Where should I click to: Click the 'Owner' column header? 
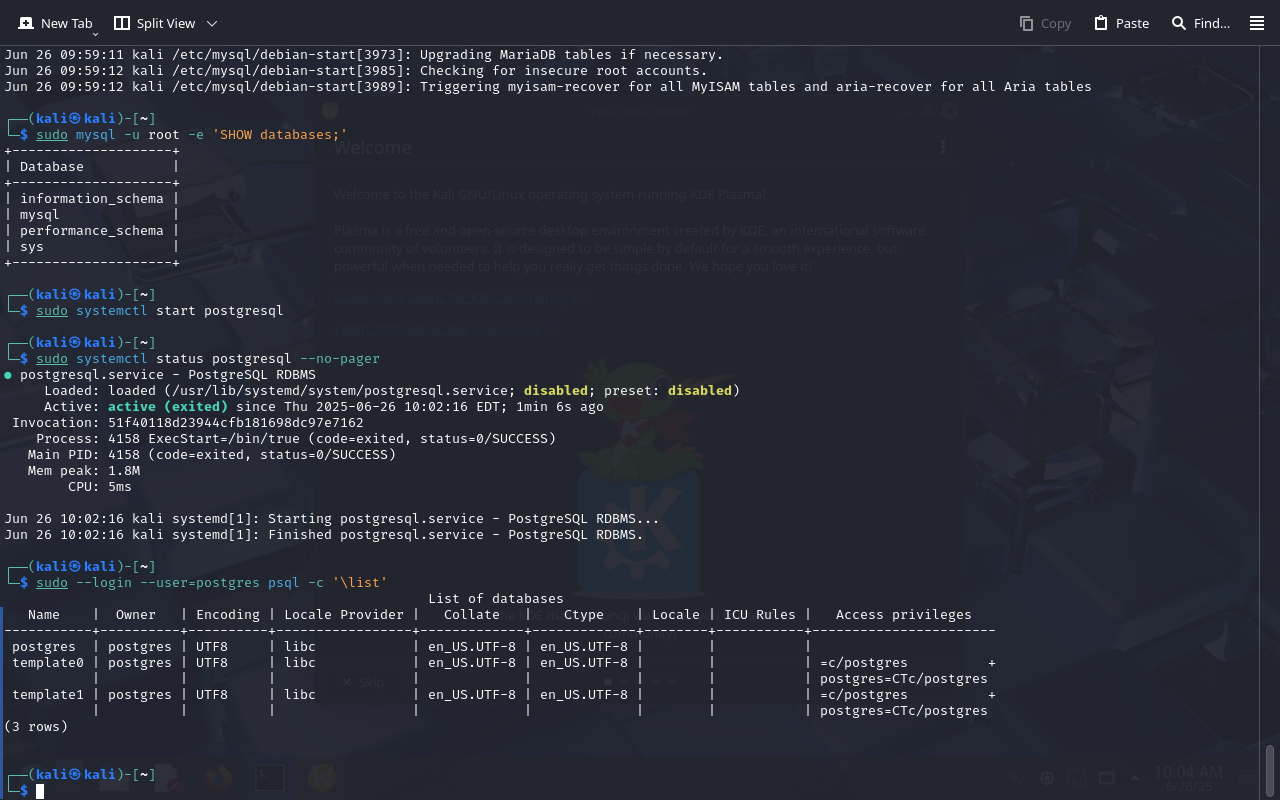(x=136, y=615)
